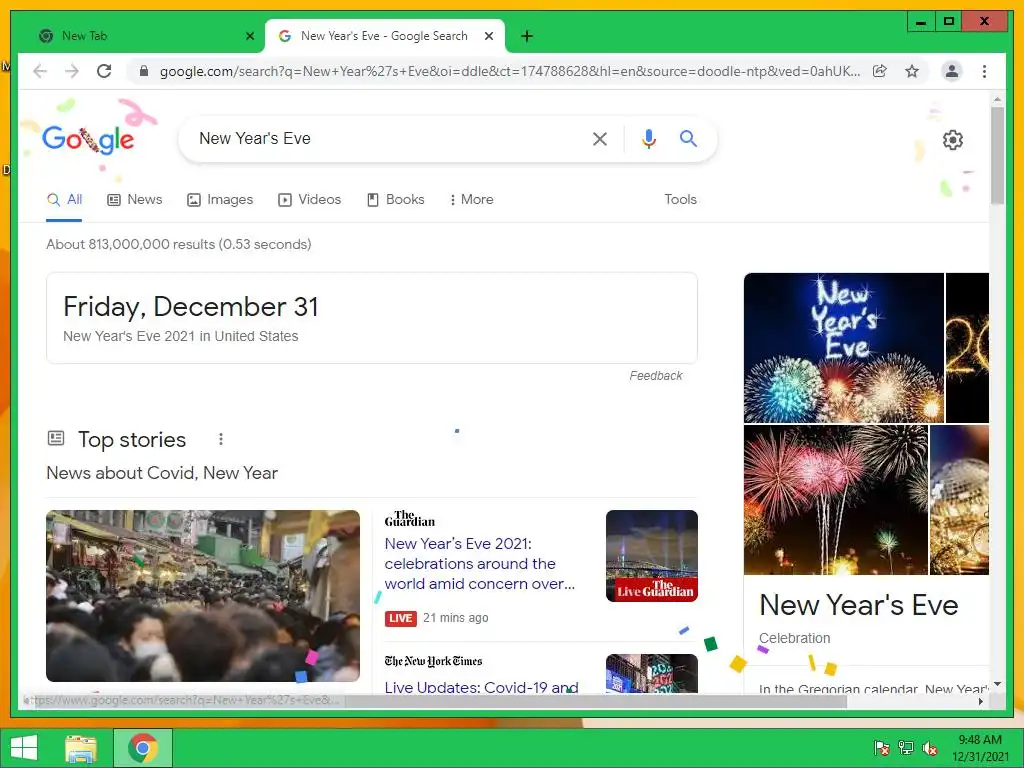The height and width of the screenshot is (768, 1024).
Task: Bookmark this page with the star icon
Action: coord(912,71)
